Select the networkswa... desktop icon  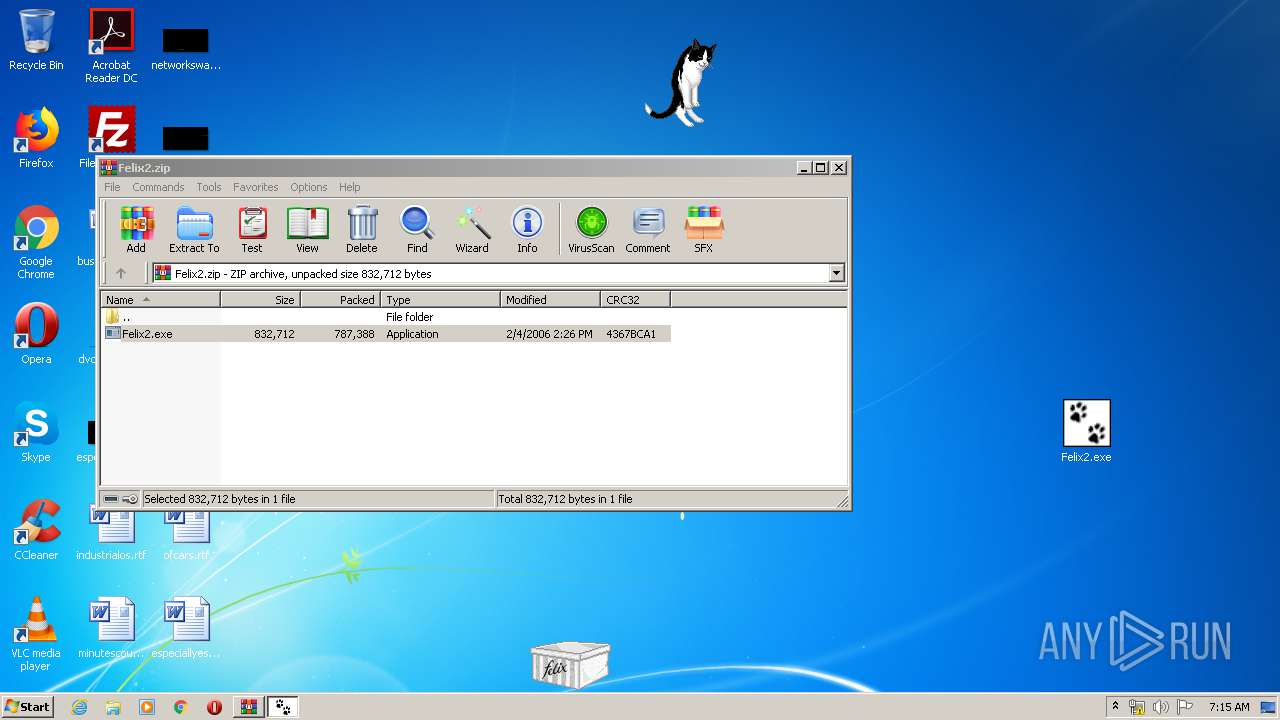point(186,48)
